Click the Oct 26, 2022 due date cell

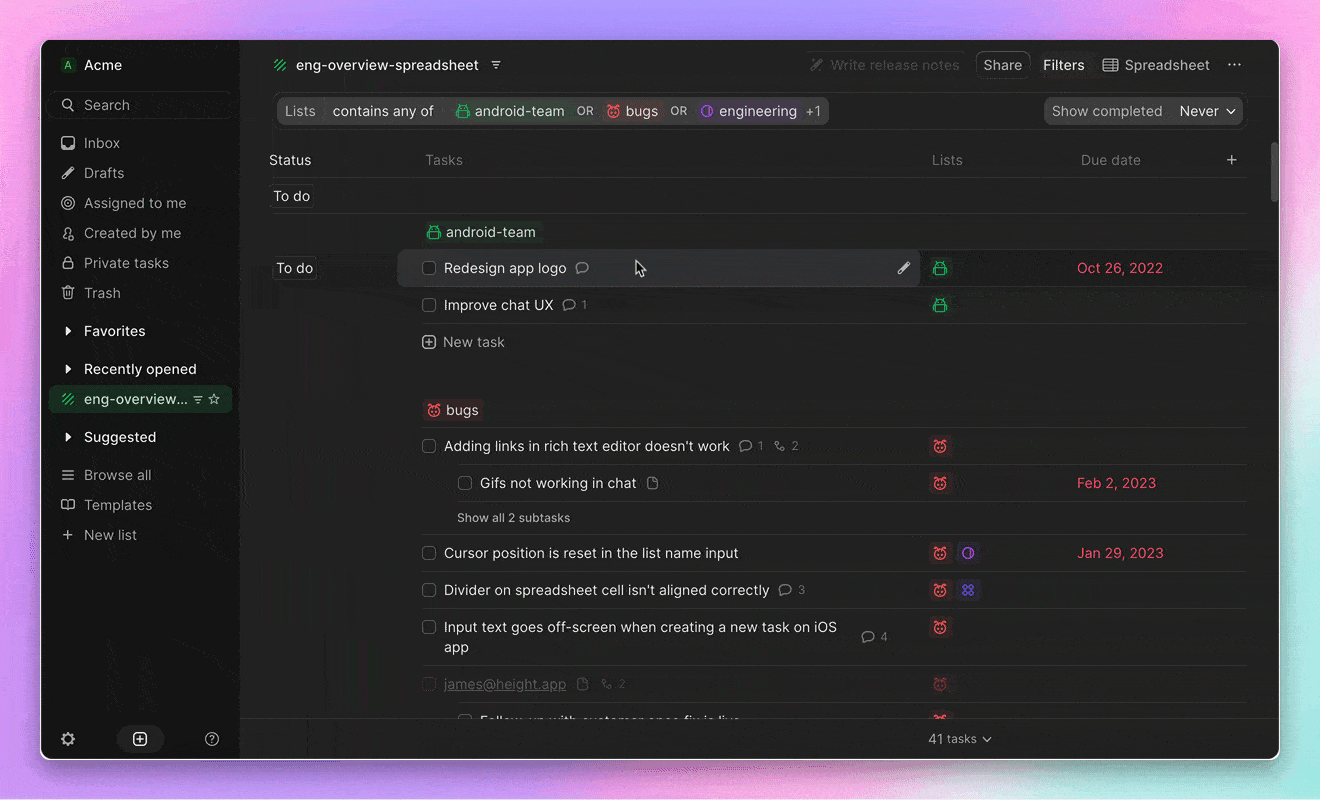1120,268
